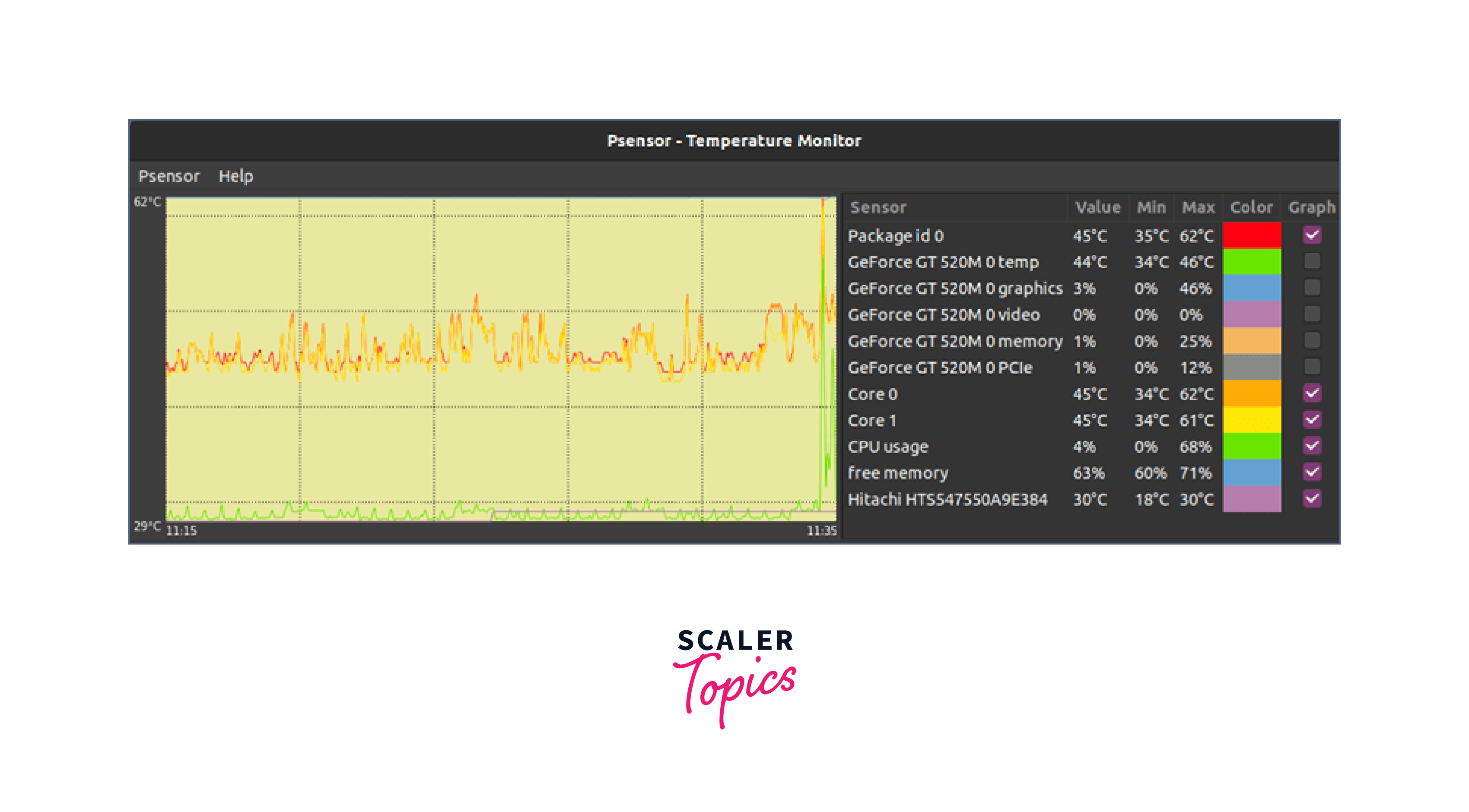Click the Sensor column header

coord(878,208)
